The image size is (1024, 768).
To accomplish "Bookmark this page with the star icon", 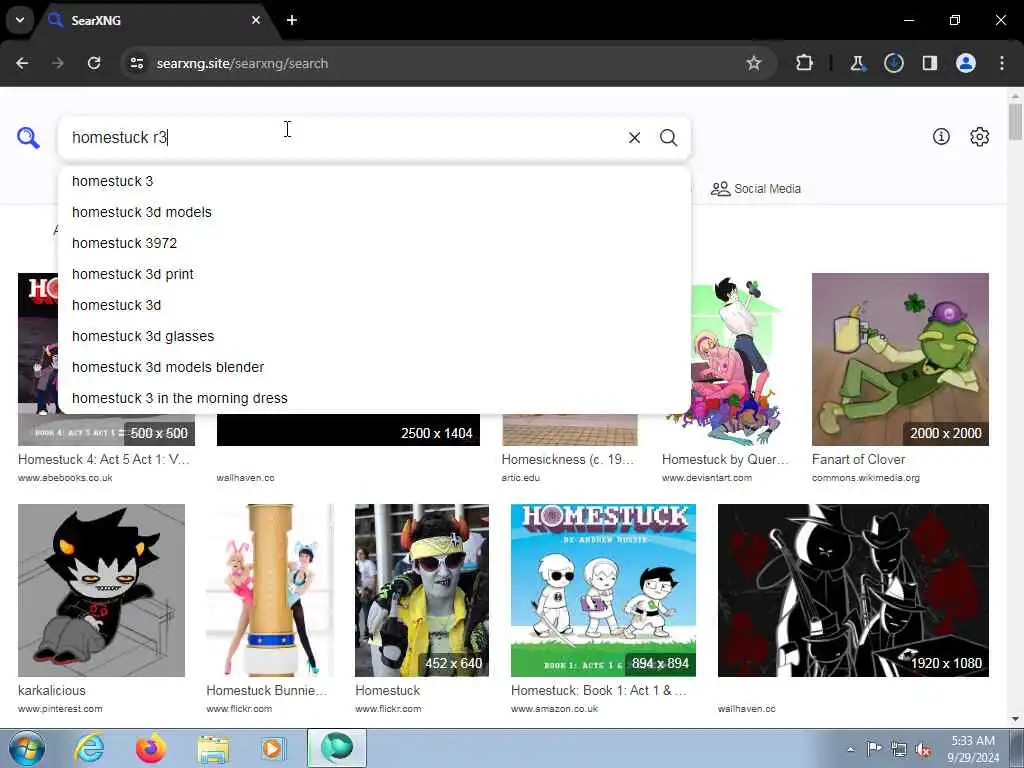I will pos(754,63).
